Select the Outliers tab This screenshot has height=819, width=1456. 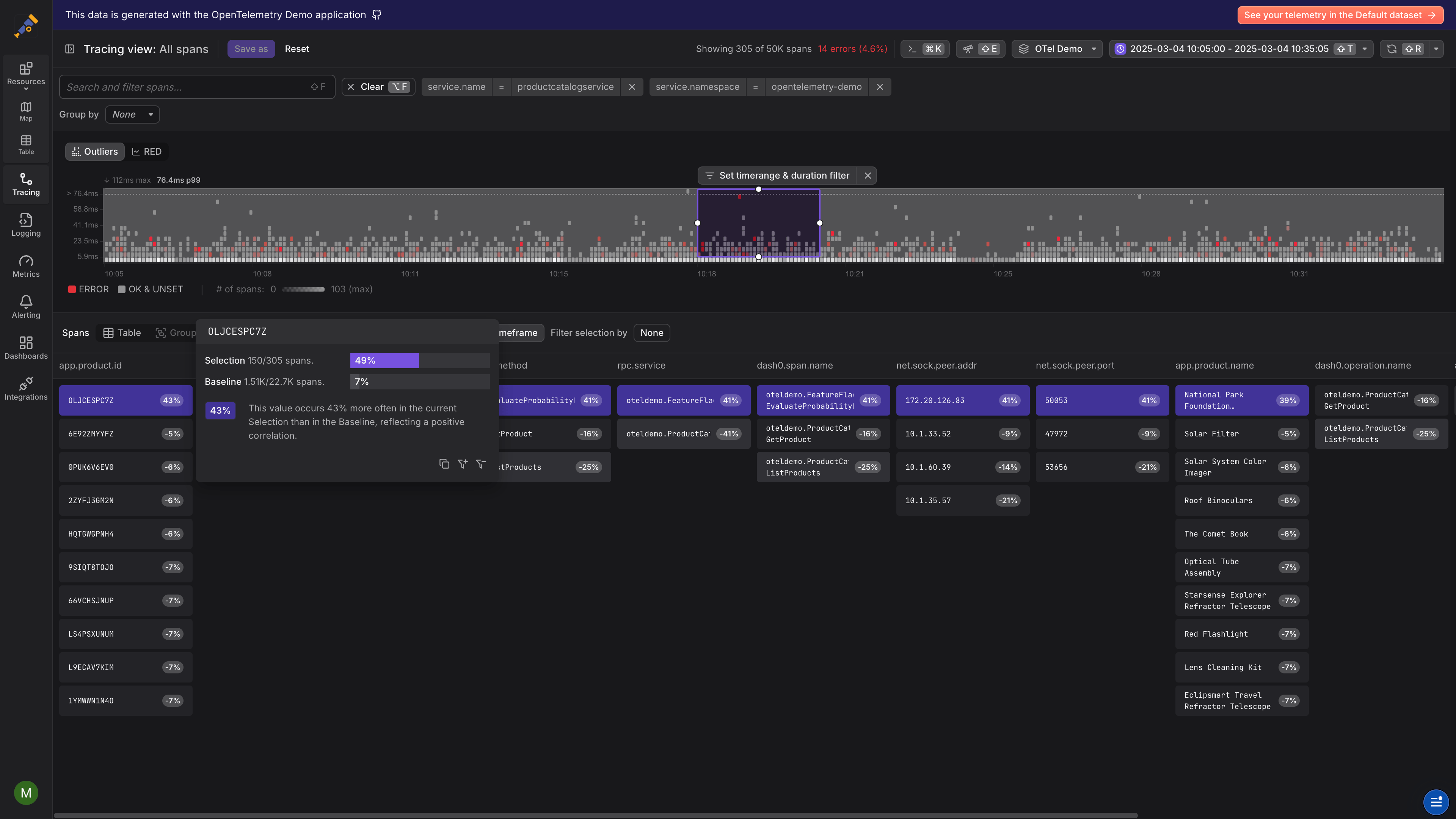(x=95, y=152)
